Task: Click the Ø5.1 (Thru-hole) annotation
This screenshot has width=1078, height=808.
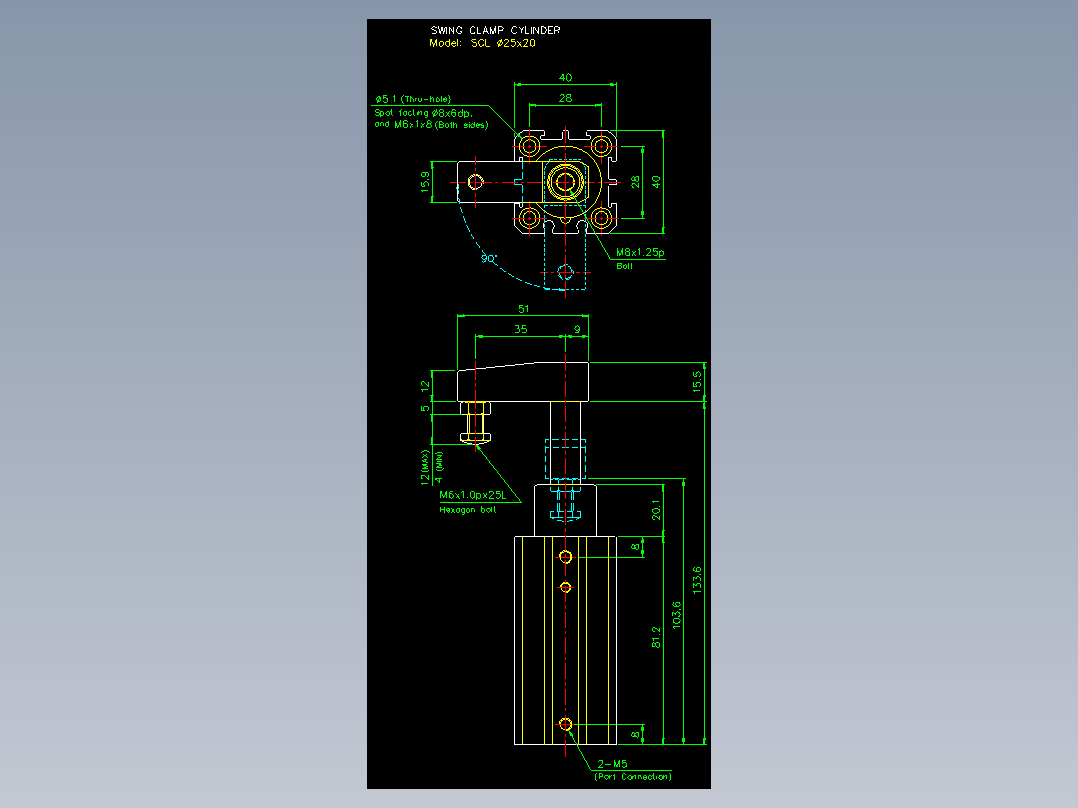Action: tap(413, 99)
